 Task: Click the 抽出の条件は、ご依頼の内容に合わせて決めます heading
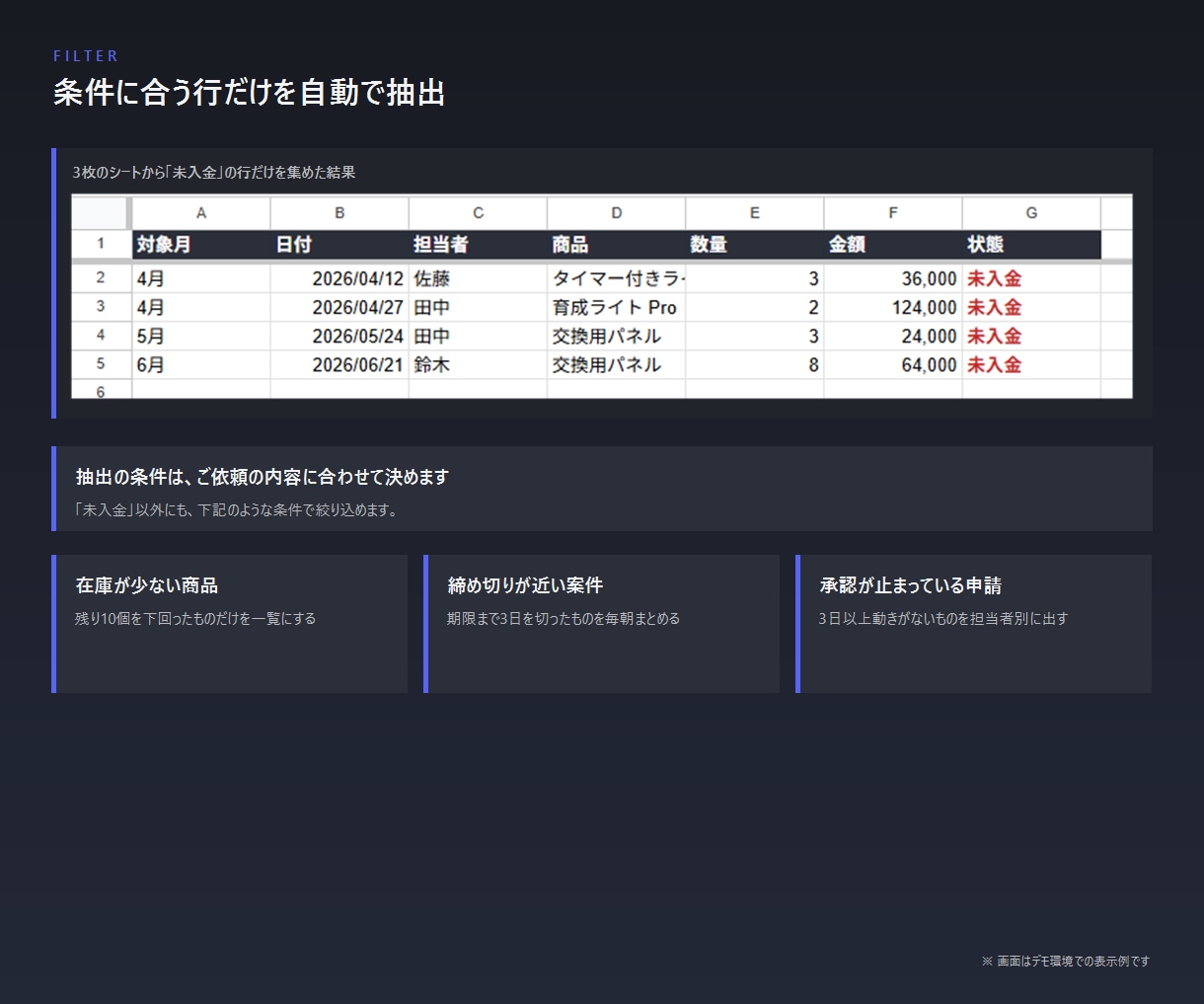click(x=263, y=477)
